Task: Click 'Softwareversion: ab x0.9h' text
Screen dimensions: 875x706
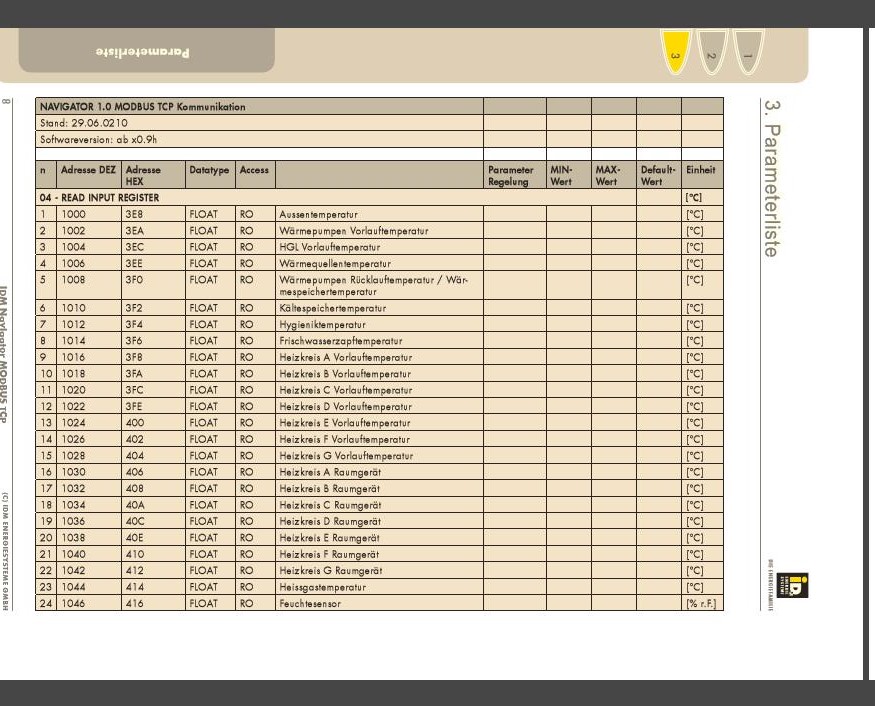Action: (x=98, y=140)
